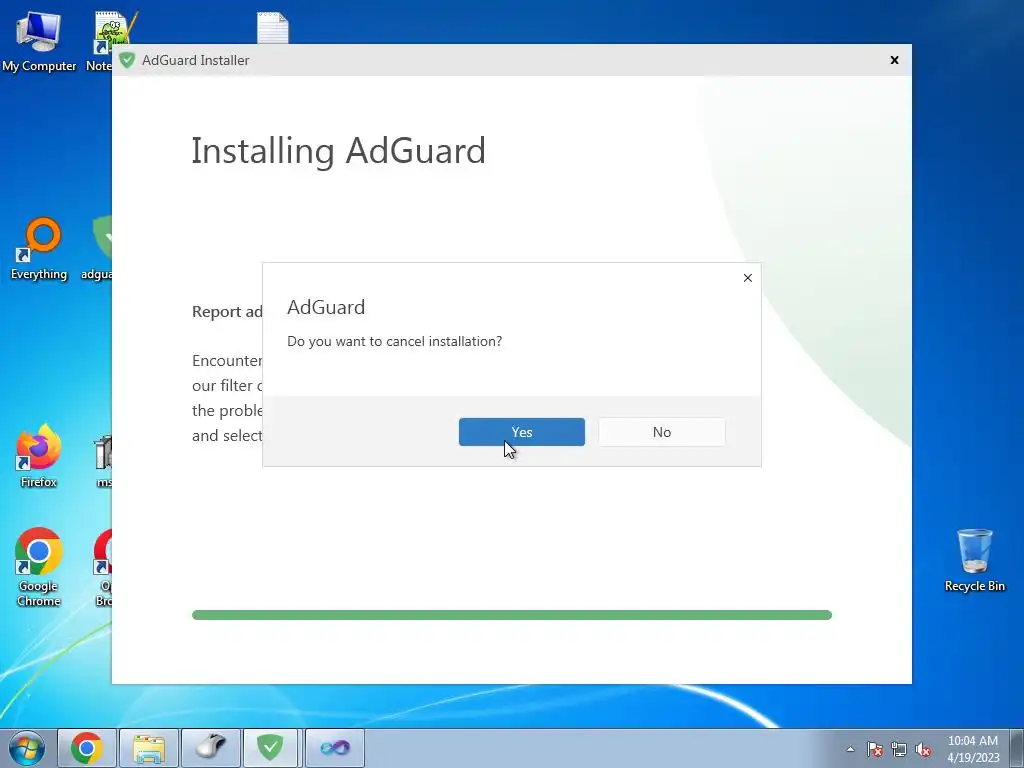Open My Computer desktop icon
The image size is (1024, 768).
tap(39, 41)
